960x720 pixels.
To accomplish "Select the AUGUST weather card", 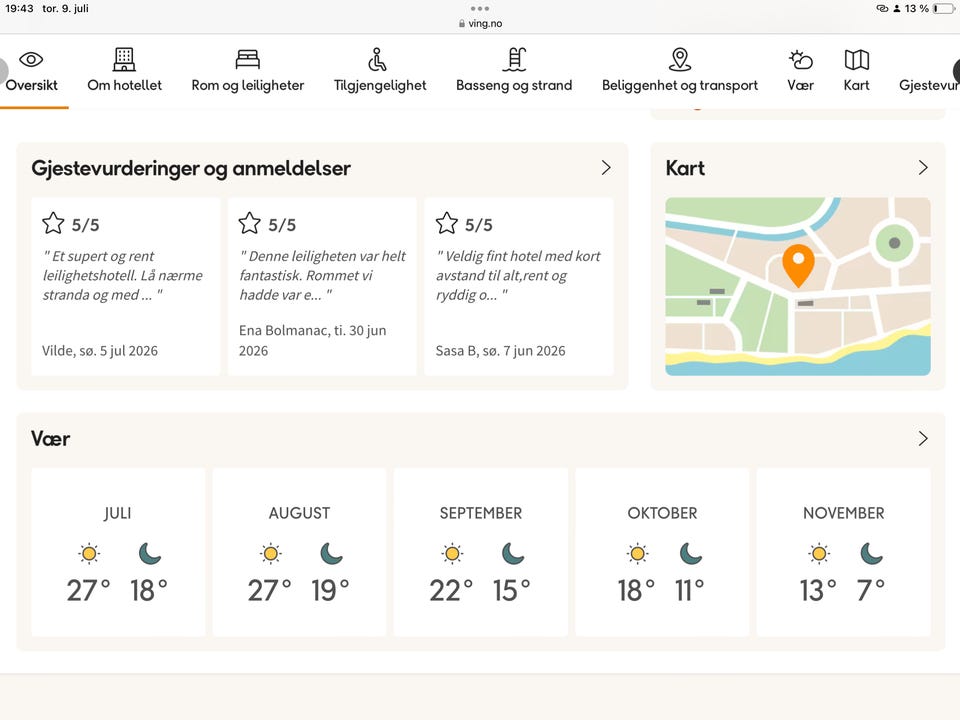I will tap(299, 552).
